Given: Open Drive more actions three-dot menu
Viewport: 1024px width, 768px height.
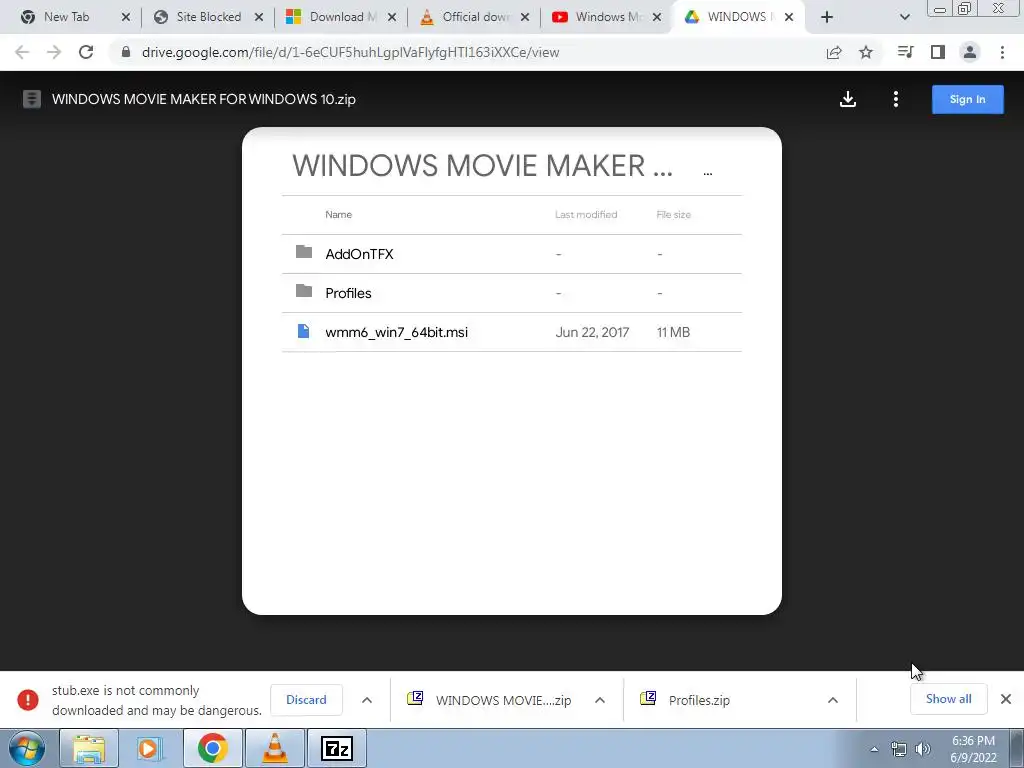Looking at the screenshot, I should pos(895,99).
